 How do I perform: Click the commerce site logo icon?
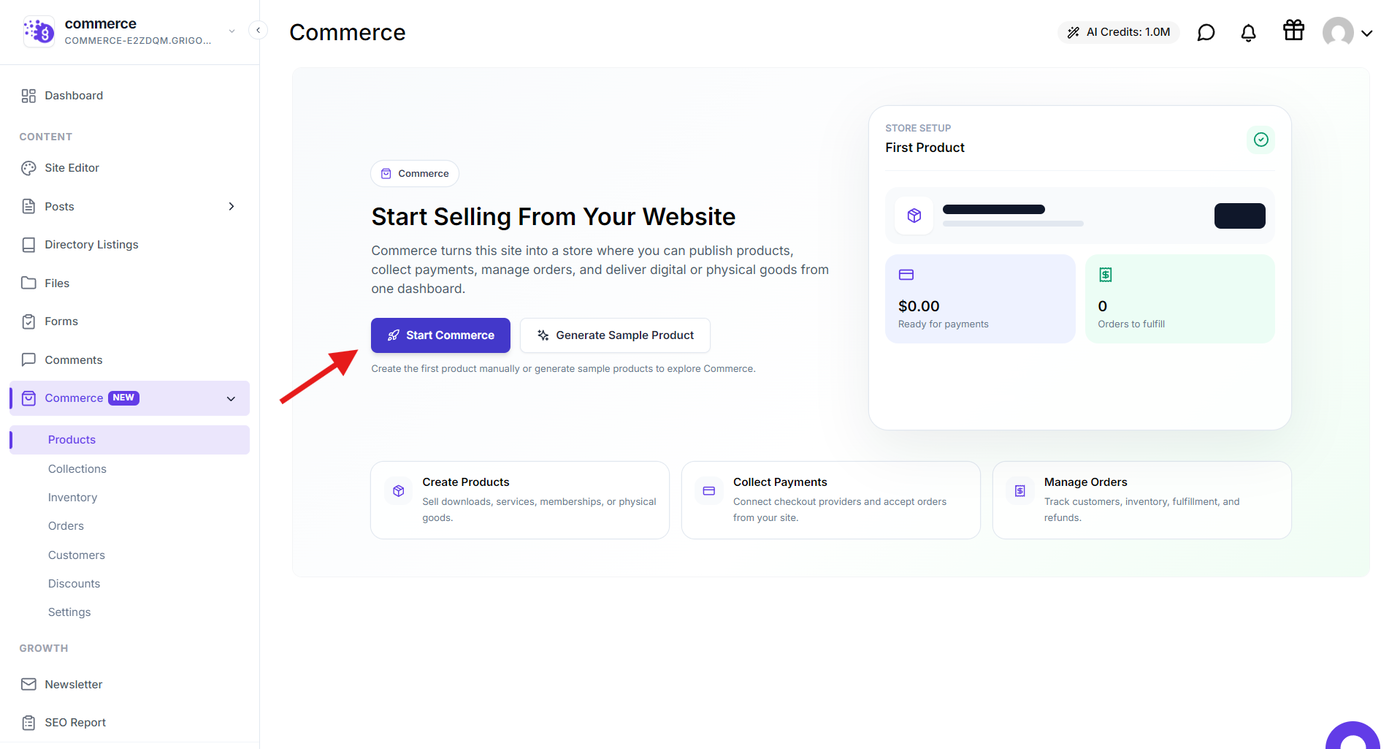coord(39,31)
